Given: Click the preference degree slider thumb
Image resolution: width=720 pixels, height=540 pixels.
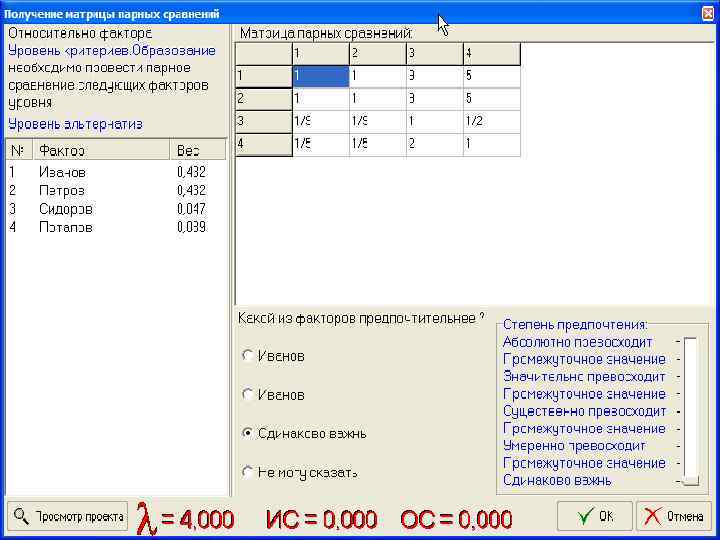Looking at the screenshot, I should [690, 480].
